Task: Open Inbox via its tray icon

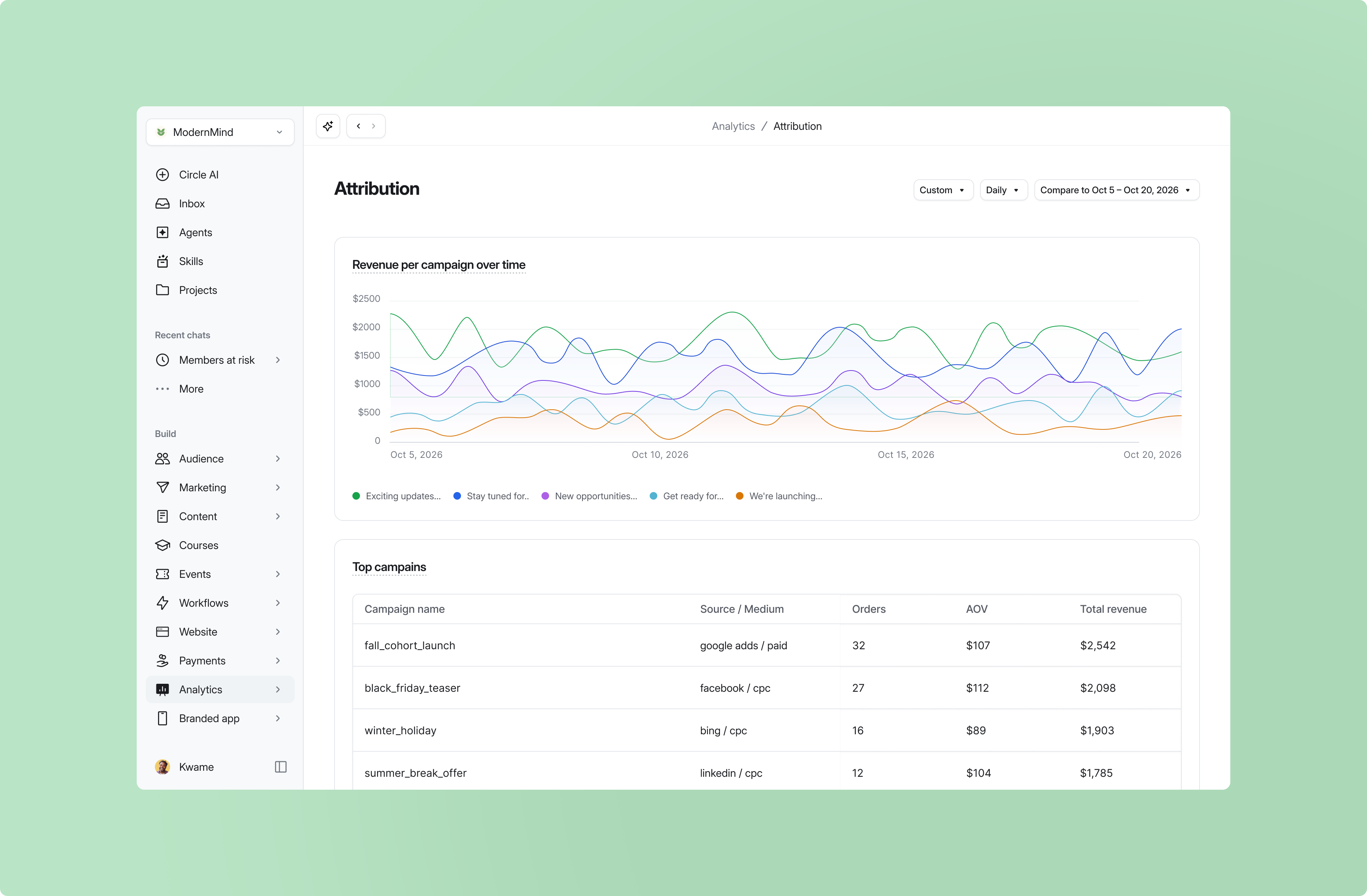Action: point(163,203)
